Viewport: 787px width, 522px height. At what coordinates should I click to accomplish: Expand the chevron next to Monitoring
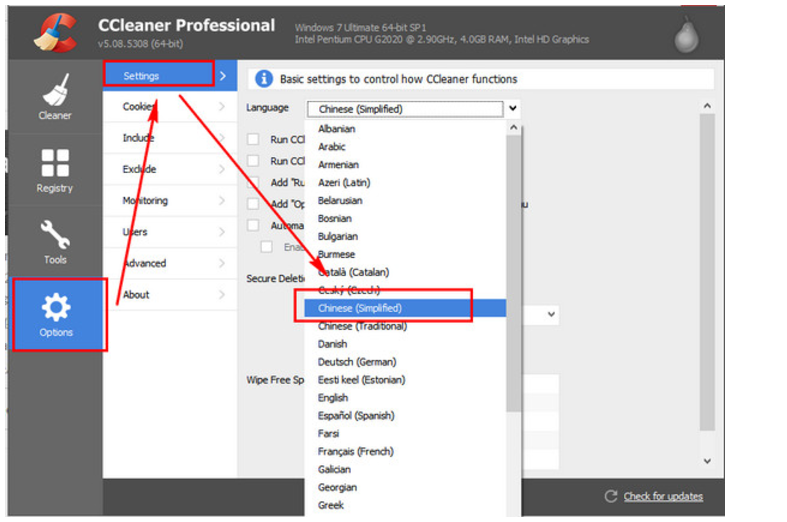[x=222, y=200]
